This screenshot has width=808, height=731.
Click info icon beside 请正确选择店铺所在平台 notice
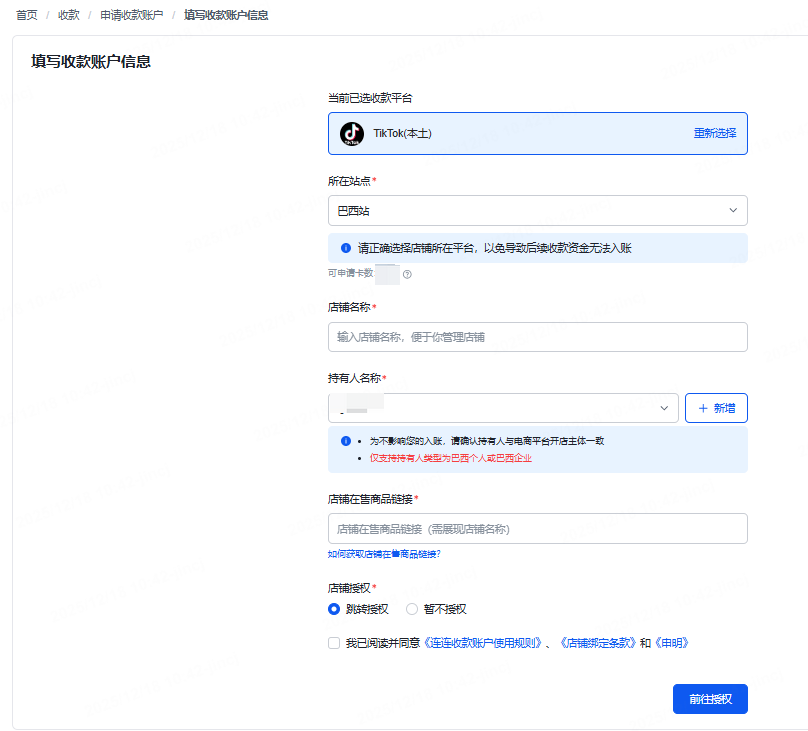(346, 248)
